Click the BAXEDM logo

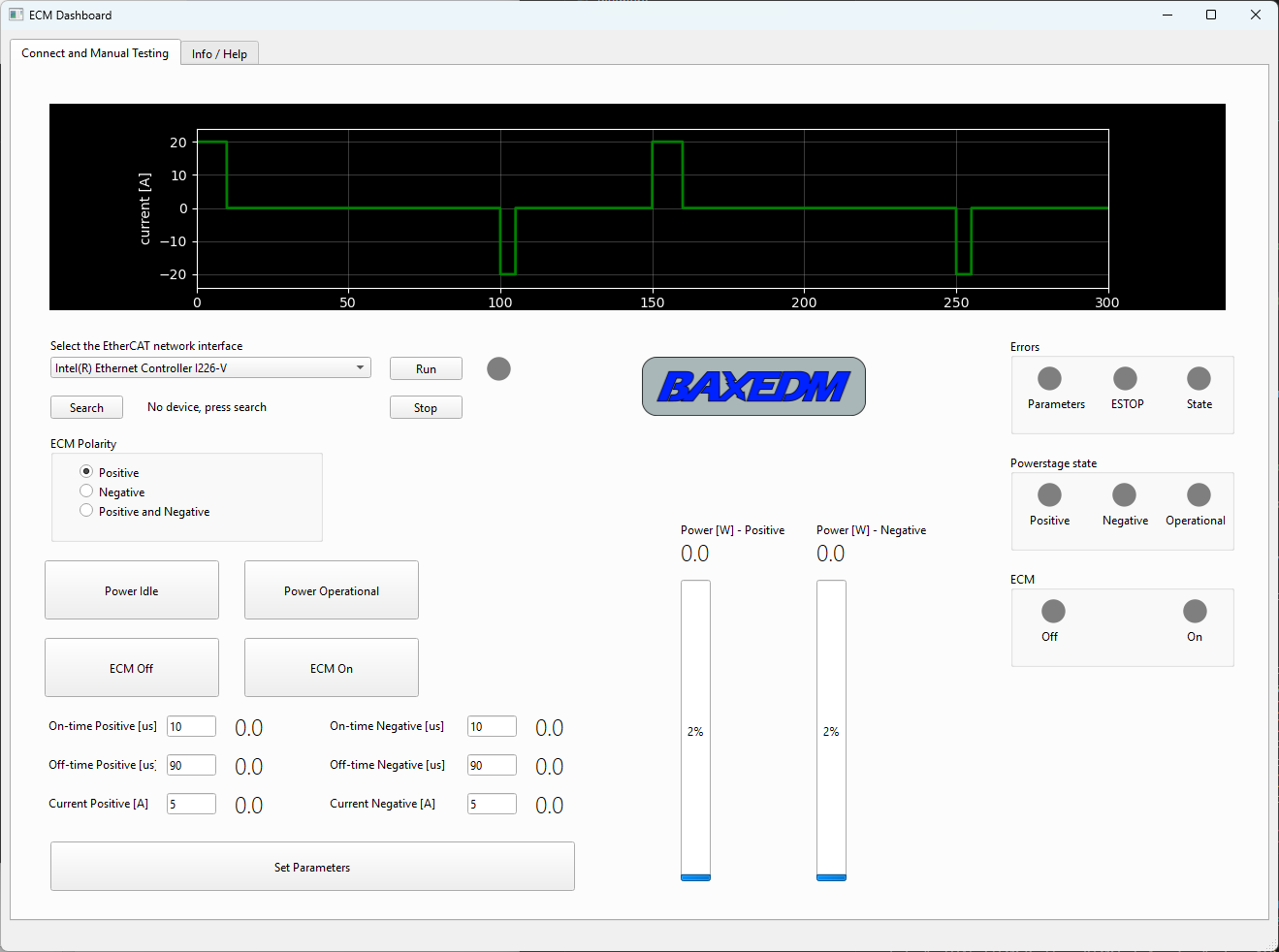pyautogui.click(x=753, y=386)
